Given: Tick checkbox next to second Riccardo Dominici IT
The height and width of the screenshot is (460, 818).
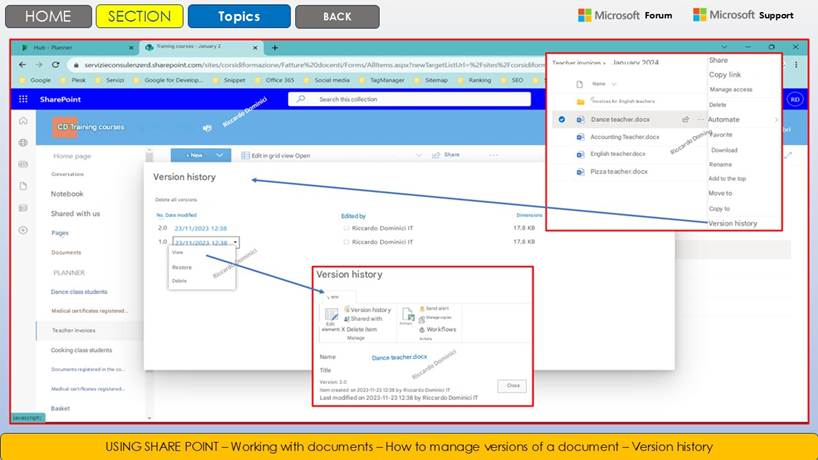Looking at the screenshot, I should (x=346, y=242).
